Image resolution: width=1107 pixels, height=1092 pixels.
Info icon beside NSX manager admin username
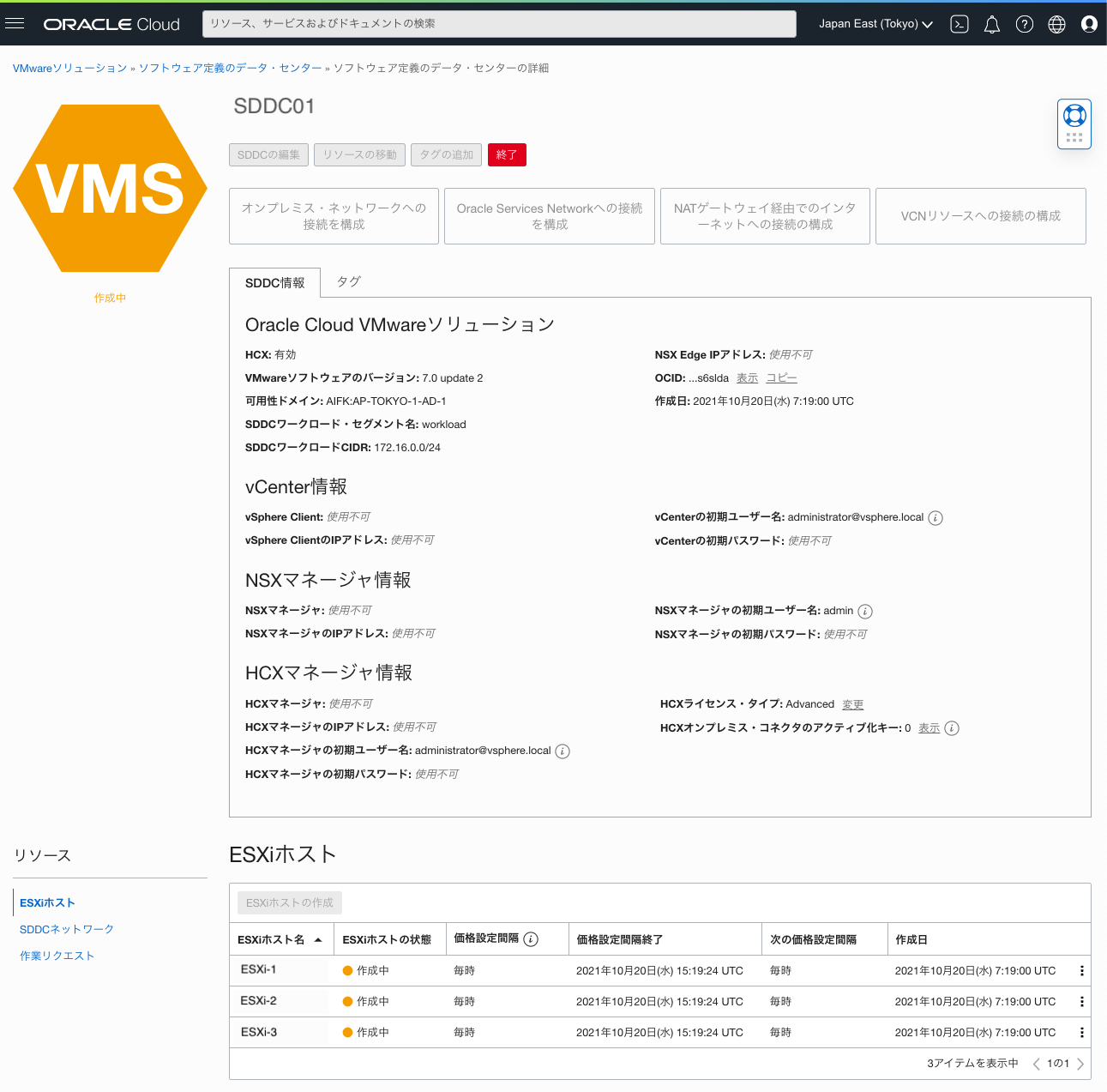click(x=865, y=612)
